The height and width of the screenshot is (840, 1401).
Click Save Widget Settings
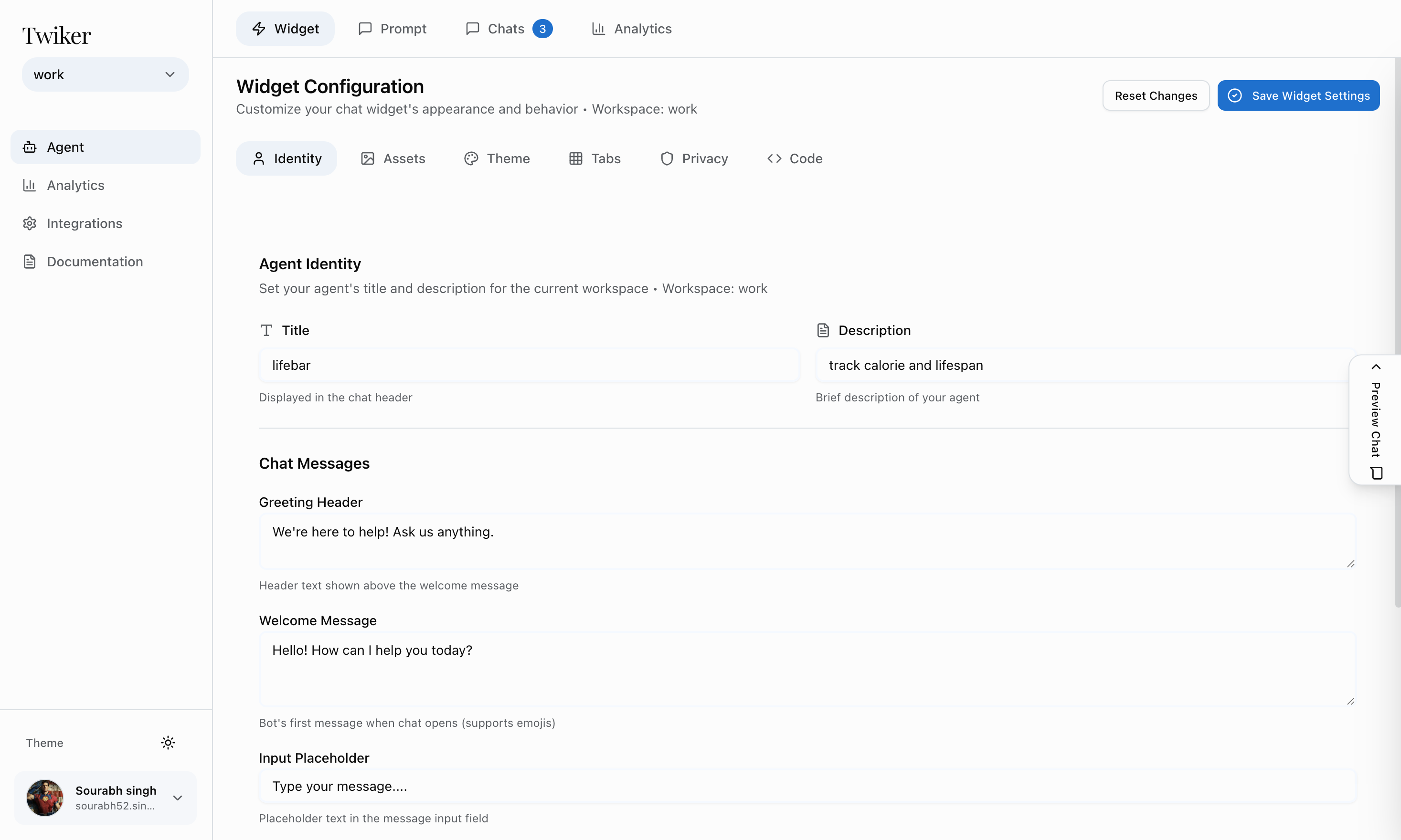pos(1298,95)
